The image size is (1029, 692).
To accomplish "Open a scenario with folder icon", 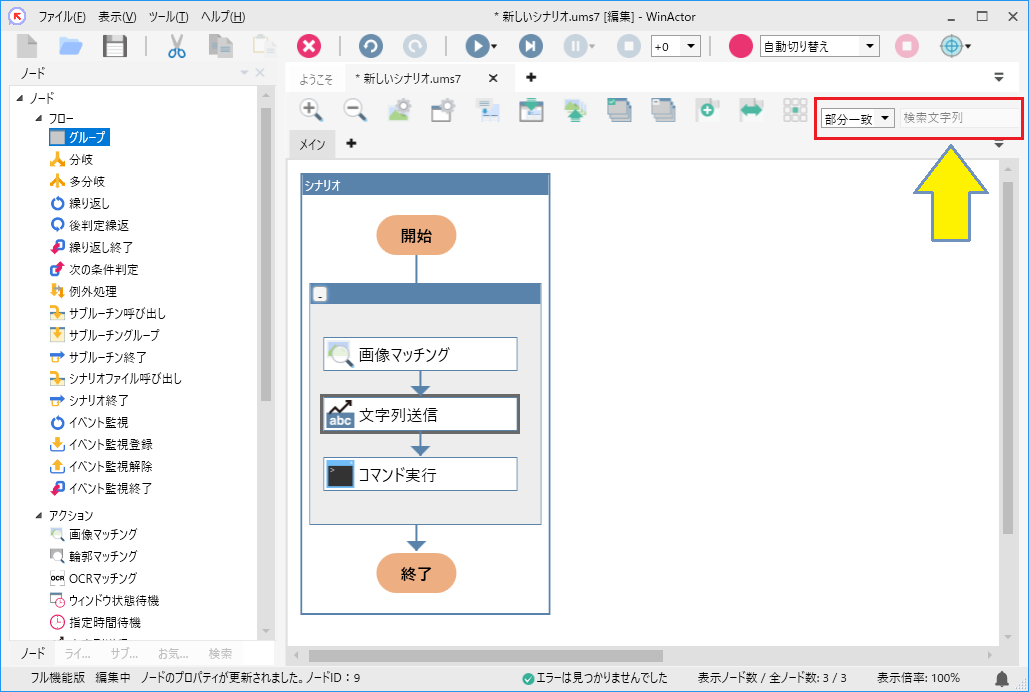I will [70, 47].
